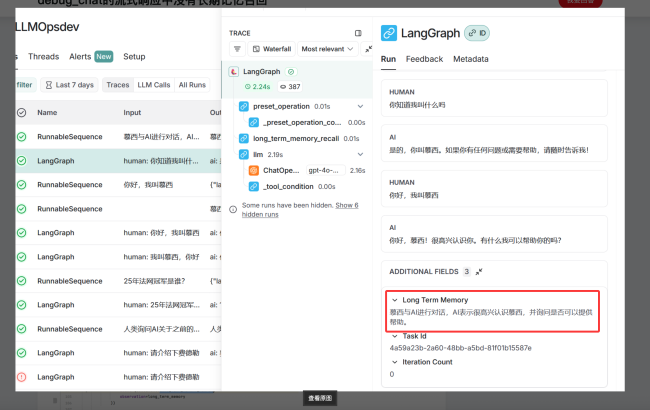
Task: Click the LangGraph root node icon in trace
Action: pyautogui.click(x=234, y=72)
